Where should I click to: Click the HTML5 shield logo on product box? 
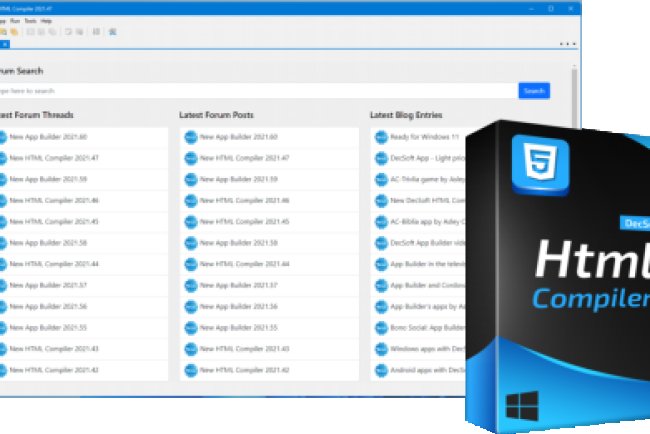539,162
